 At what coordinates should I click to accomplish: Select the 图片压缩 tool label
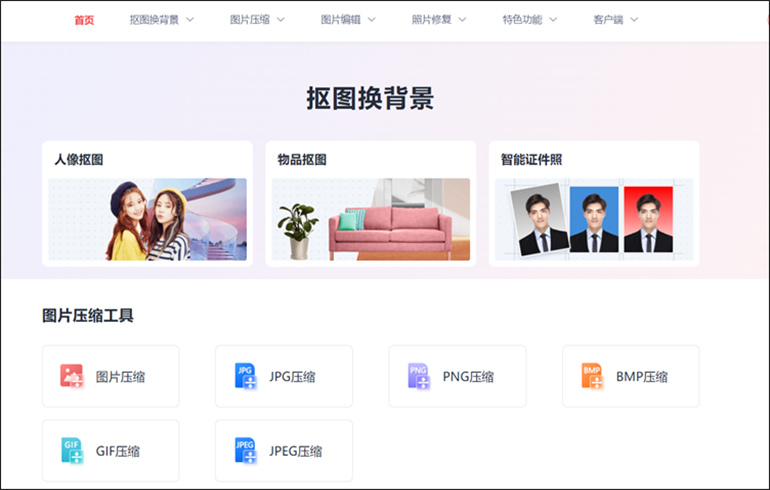click(120, 377)
